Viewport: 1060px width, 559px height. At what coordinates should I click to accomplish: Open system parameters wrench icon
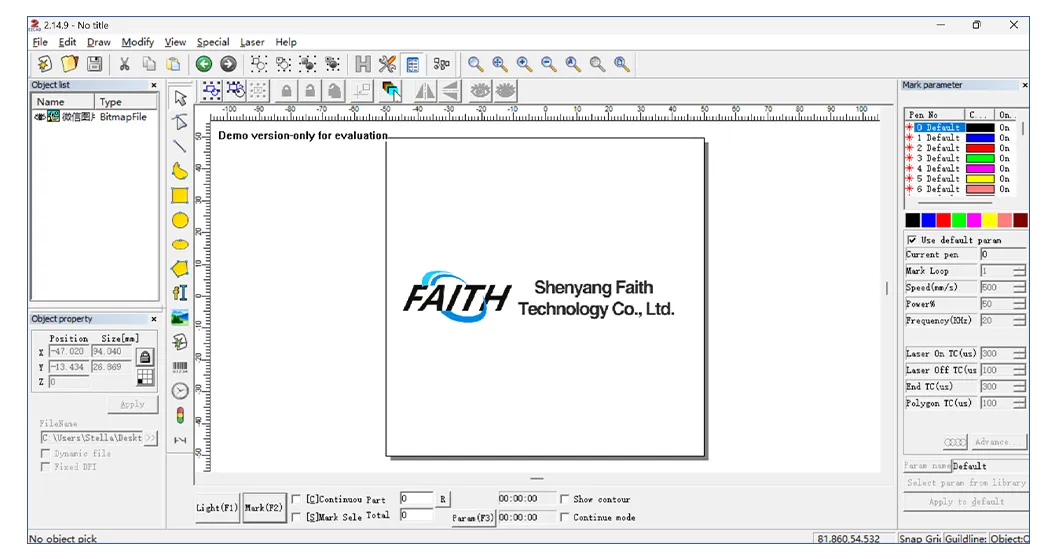point(387,64)
